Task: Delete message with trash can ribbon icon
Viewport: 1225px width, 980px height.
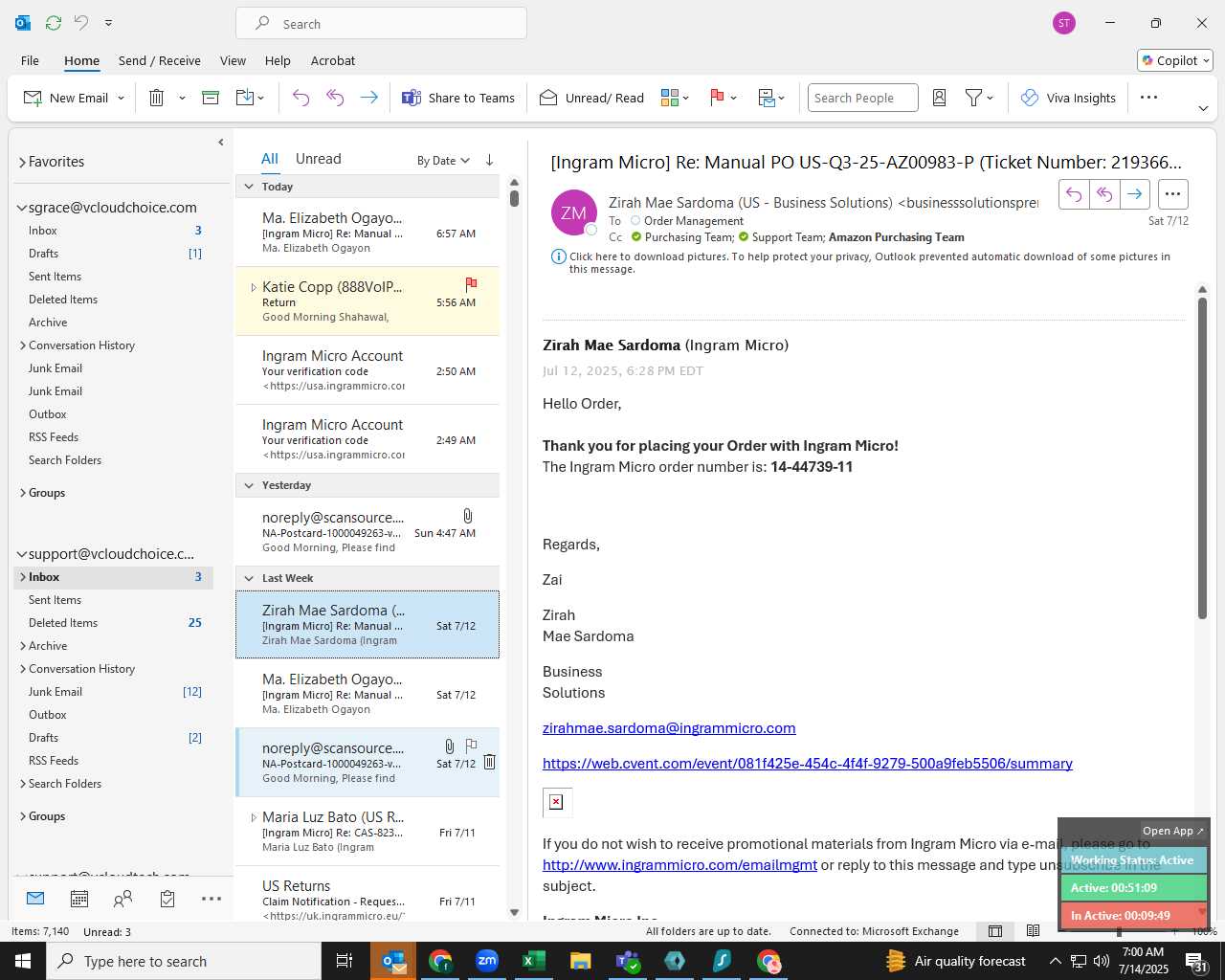Action: 157,98
